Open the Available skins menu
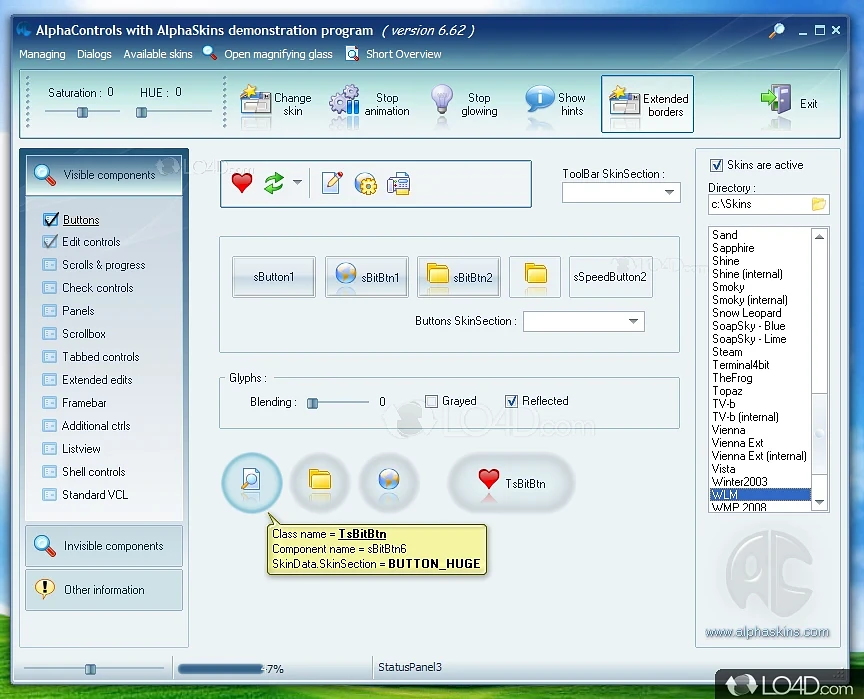This screenshot has width=864, height=699. coord(158,54)
